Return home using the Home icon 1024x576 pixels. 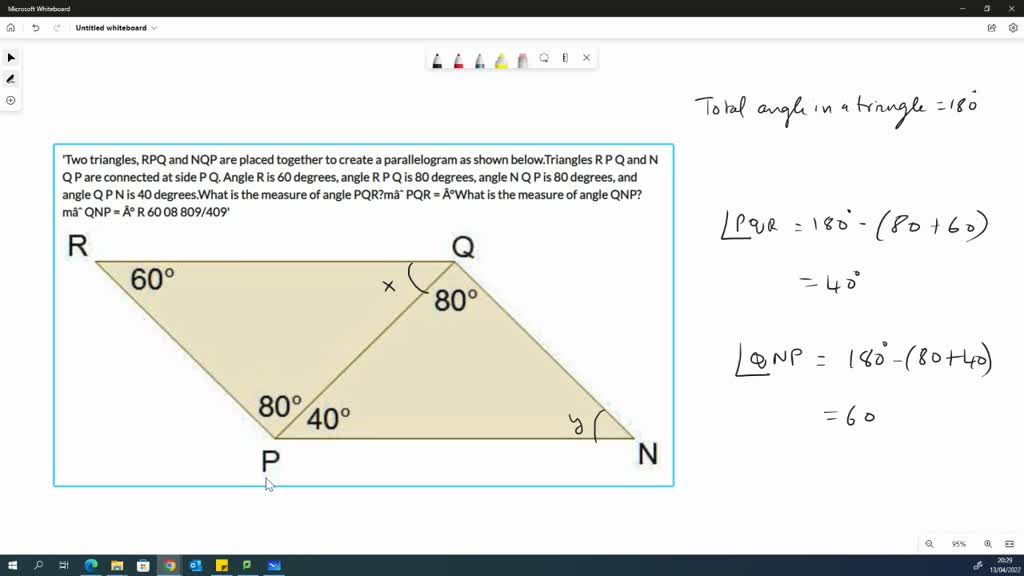pyautogui.click(x=10, y=28)
